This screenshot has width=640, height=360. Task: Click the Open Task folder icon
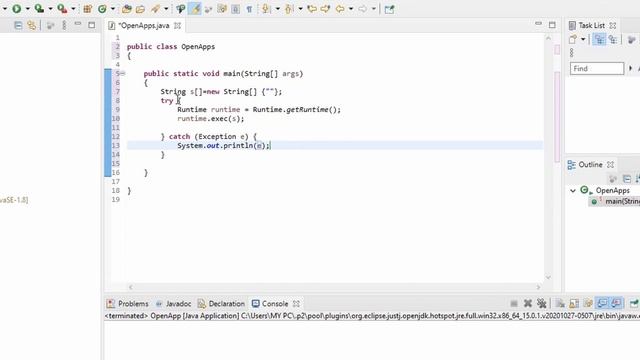pyautogui.click(x=140, y=9)
